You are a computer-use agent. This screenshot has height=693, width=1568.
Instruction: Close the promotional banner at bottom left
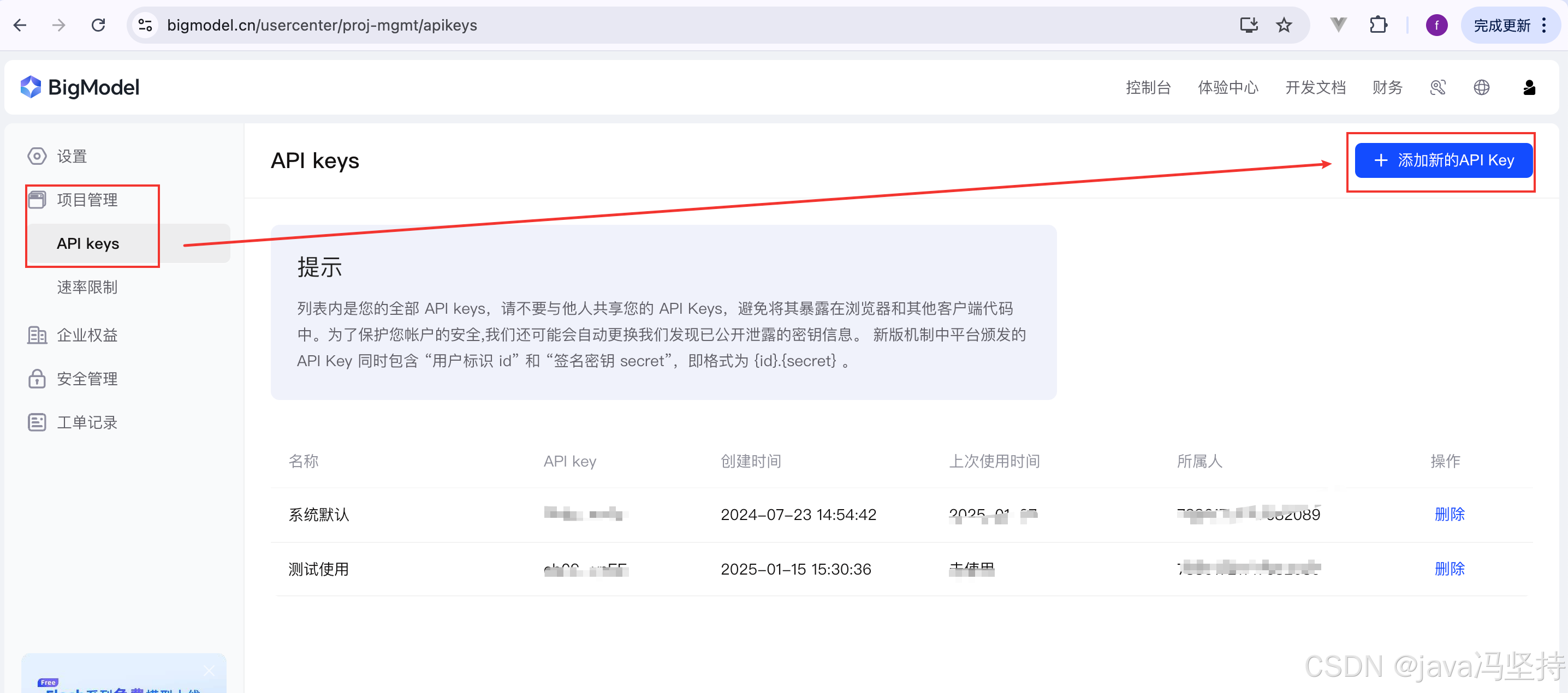[209, 671]
